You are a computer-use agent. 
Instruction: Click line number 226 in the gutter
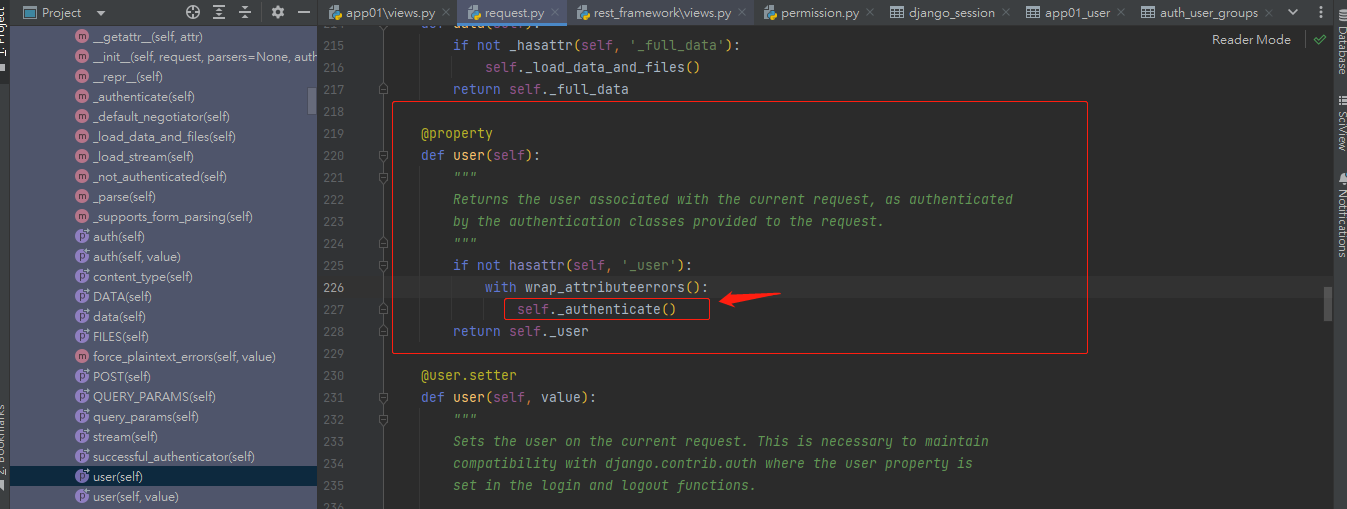[x=333, y=287]
